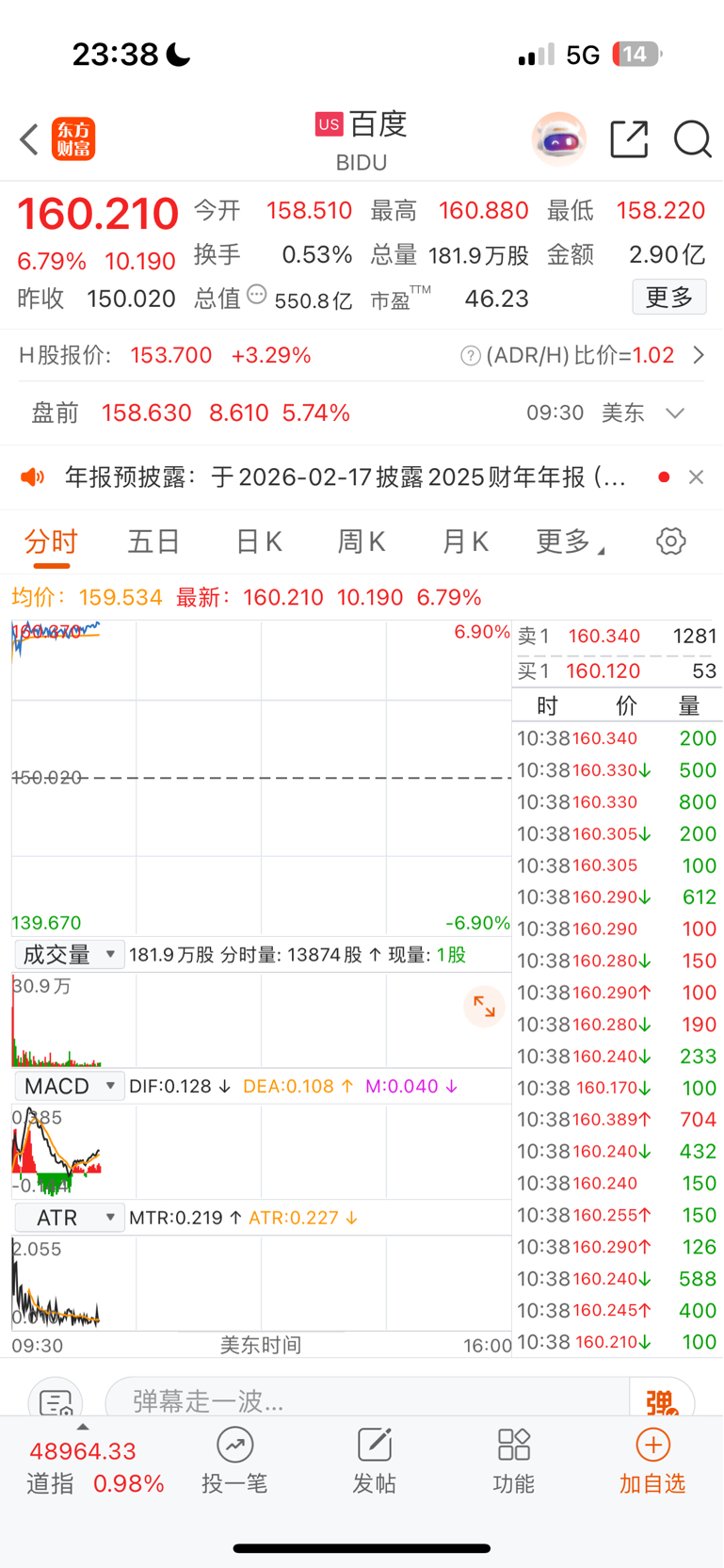Tap the back arrow icon
The height and width of the screenshot is (1568, 724).
pyautogui.click(x=29, y=139)
